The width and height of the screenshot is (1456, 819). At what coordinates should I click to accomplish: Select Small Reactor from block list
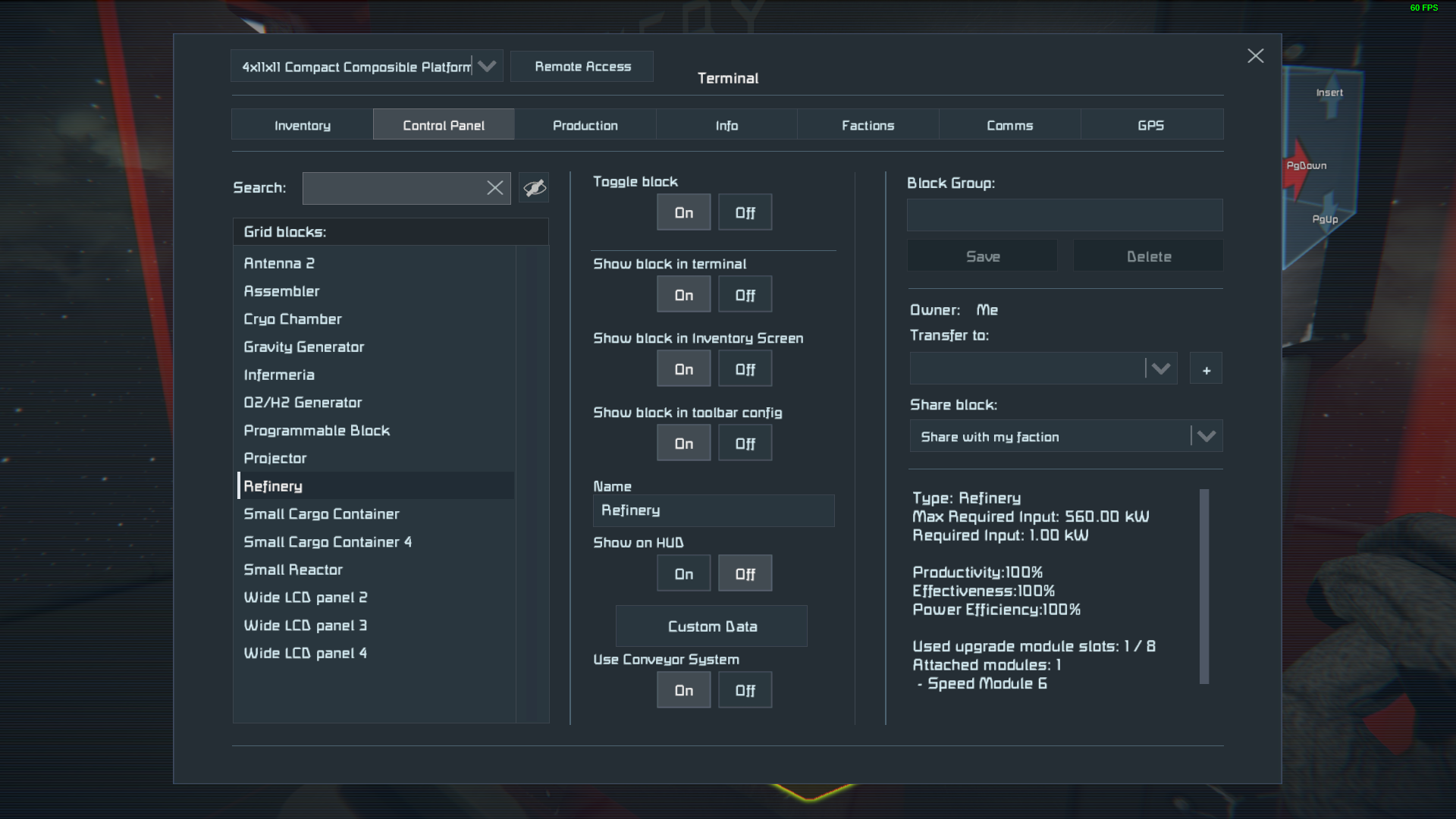[293, 570]
